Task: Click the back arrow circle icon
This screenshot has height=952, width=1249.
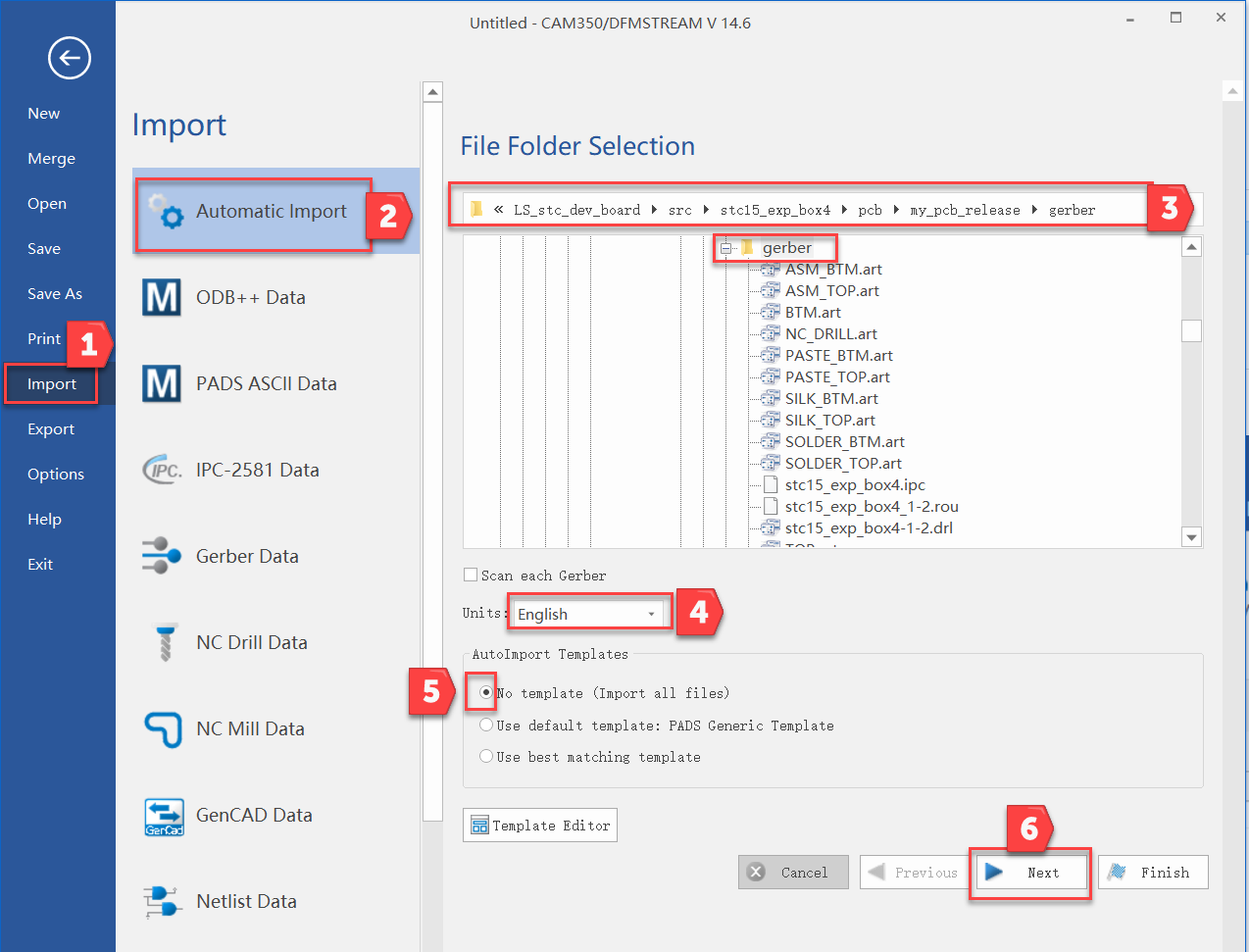Action: [70, 59]
